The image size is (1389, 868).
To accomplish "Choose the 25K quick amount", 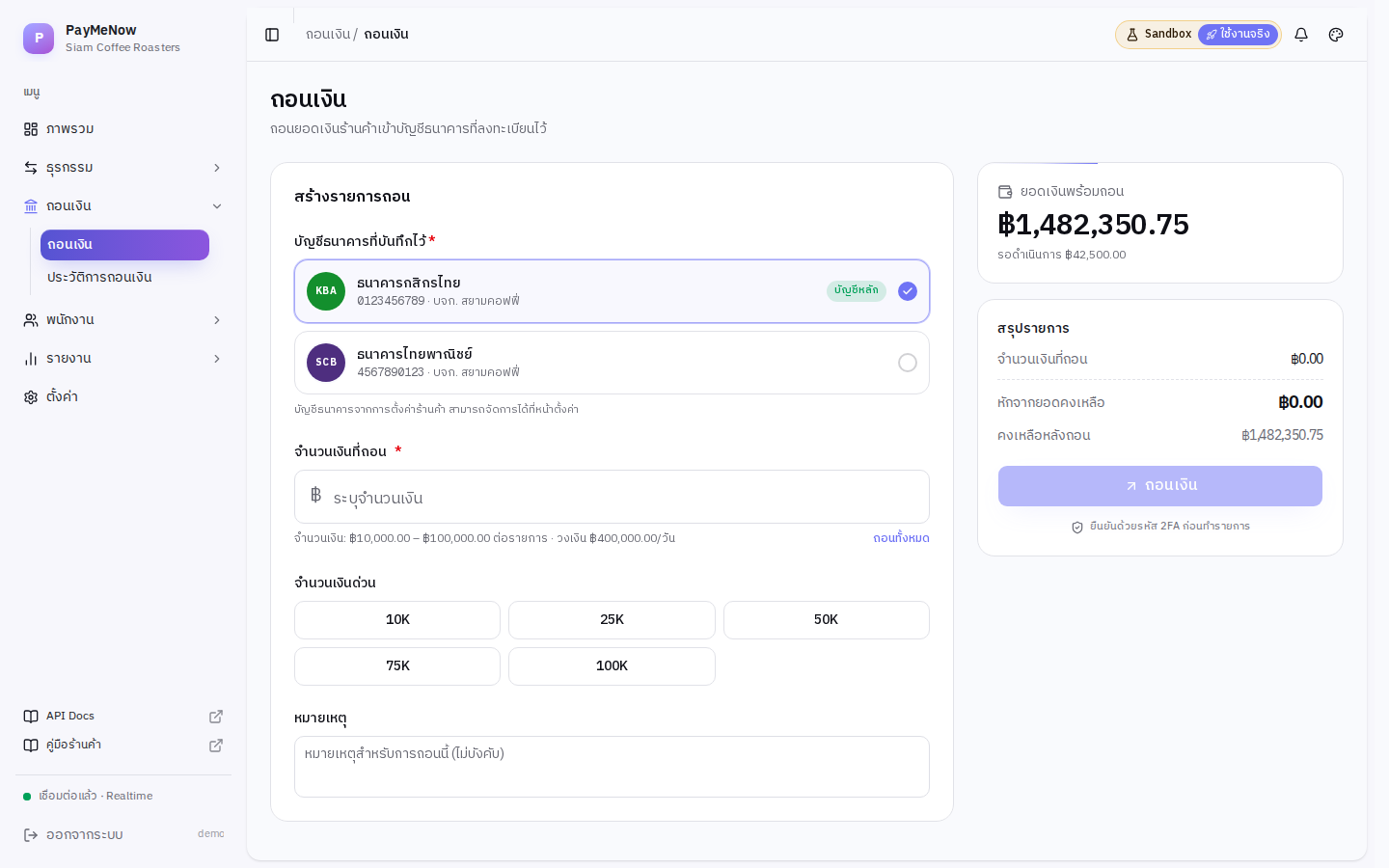I will click(x=612, y=620).
